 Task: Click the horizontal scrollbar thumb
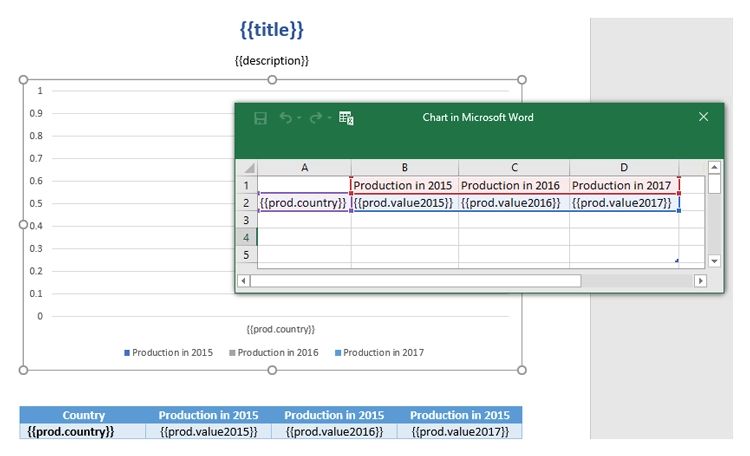pos(416,281)
